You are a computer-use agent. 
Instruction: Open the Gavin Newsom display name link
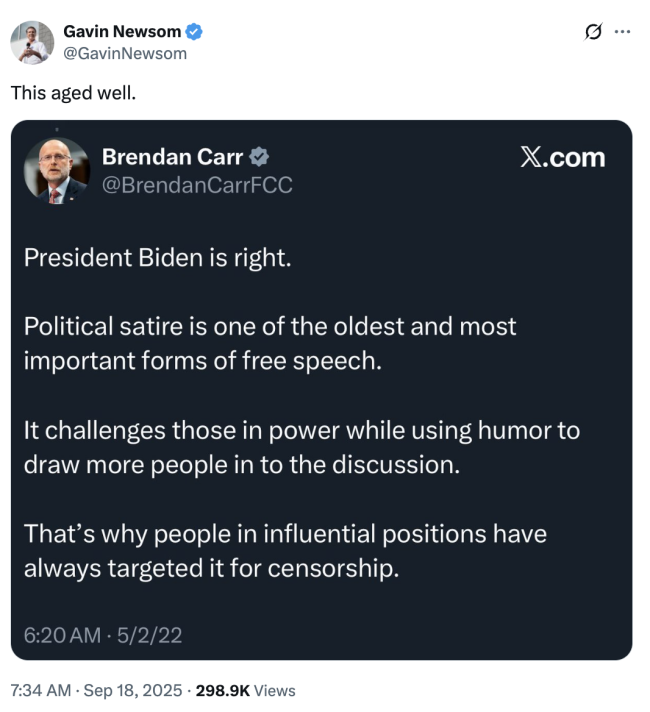click(x=121, y=32)
